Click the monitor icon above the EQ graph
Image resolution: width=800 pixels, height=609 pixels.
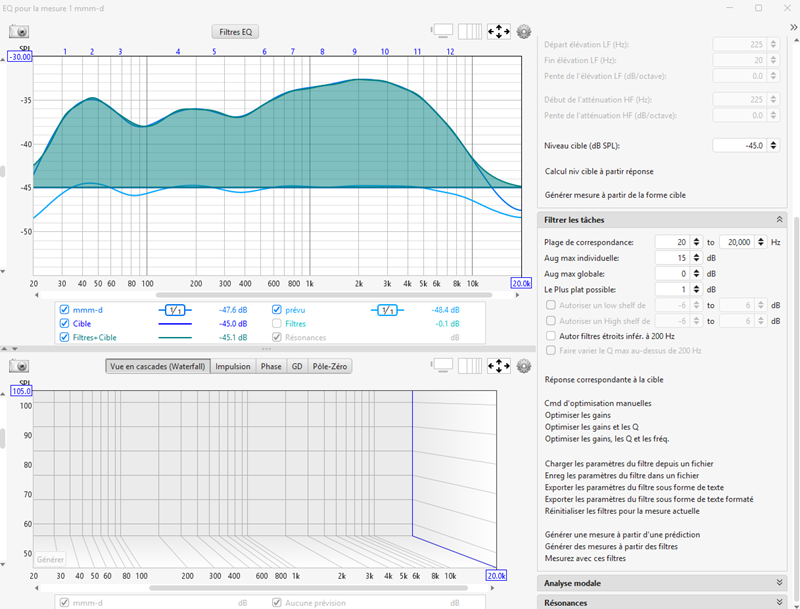point(442,32)
